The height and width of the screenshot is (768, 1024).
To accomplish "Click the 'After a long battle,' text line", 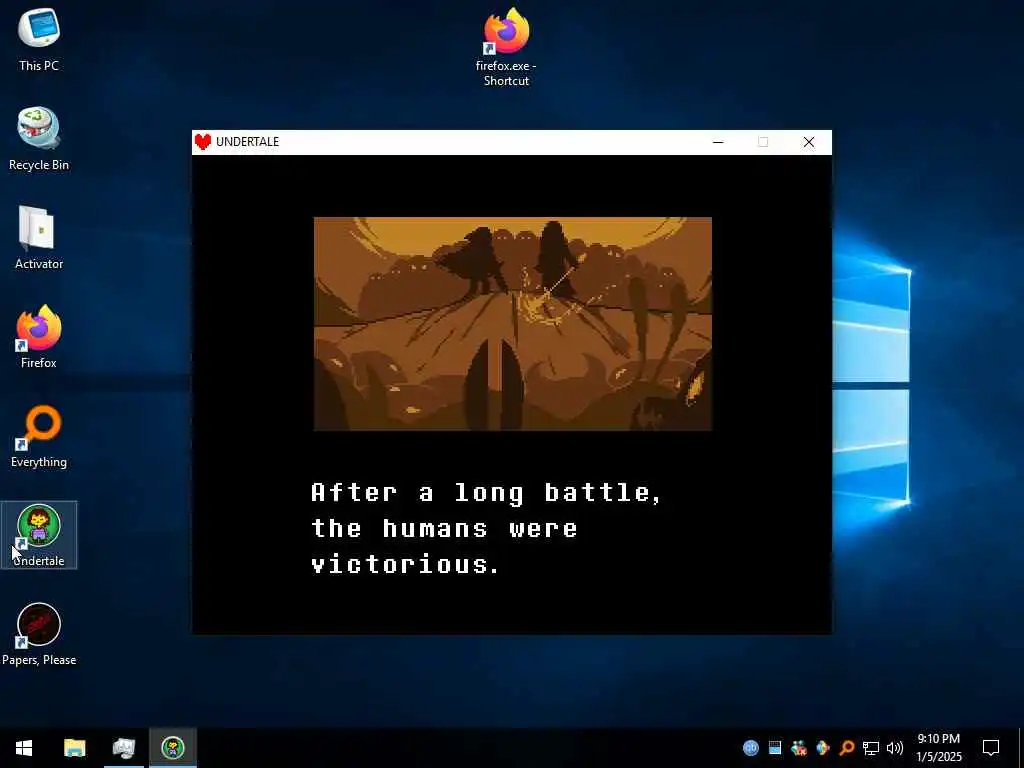I will (486, 493).
